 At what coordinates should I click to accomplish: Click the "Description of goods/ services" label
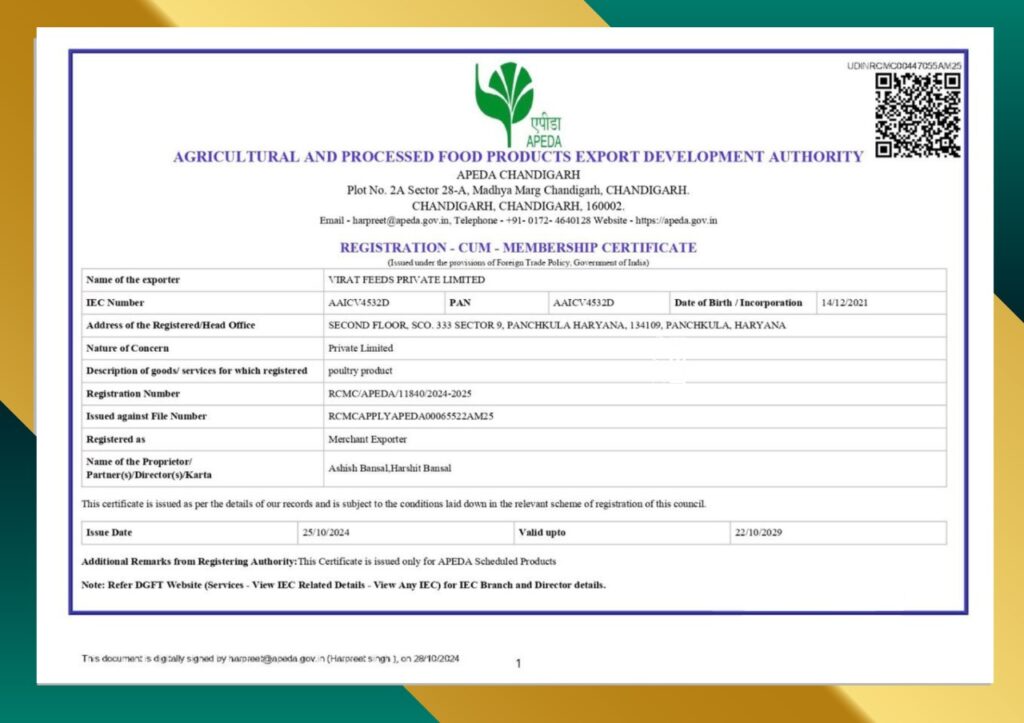coord(197,370)
